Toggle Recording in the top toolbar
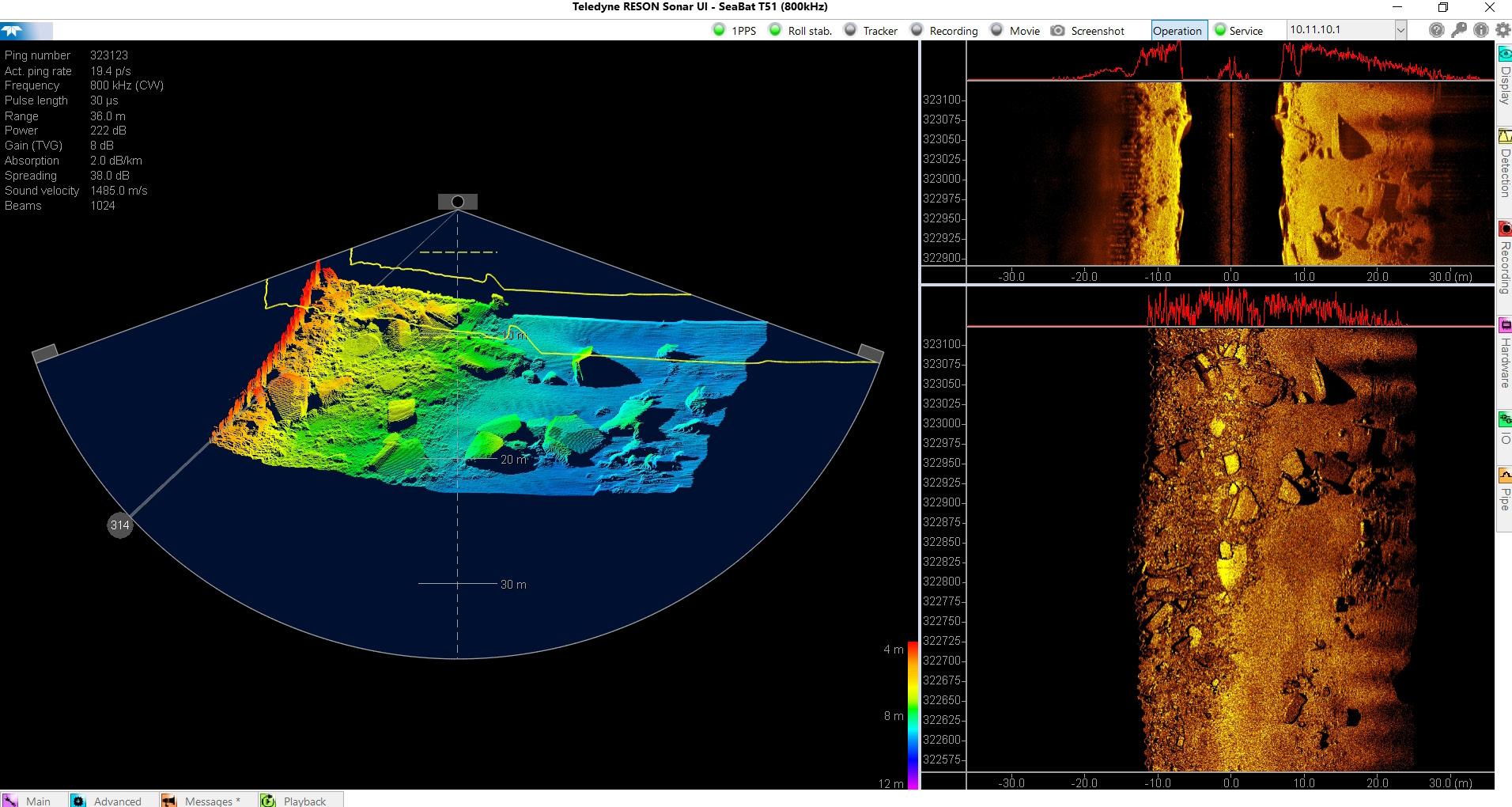1512x807 pixels. pyautogui.click(x=943, y=30)
